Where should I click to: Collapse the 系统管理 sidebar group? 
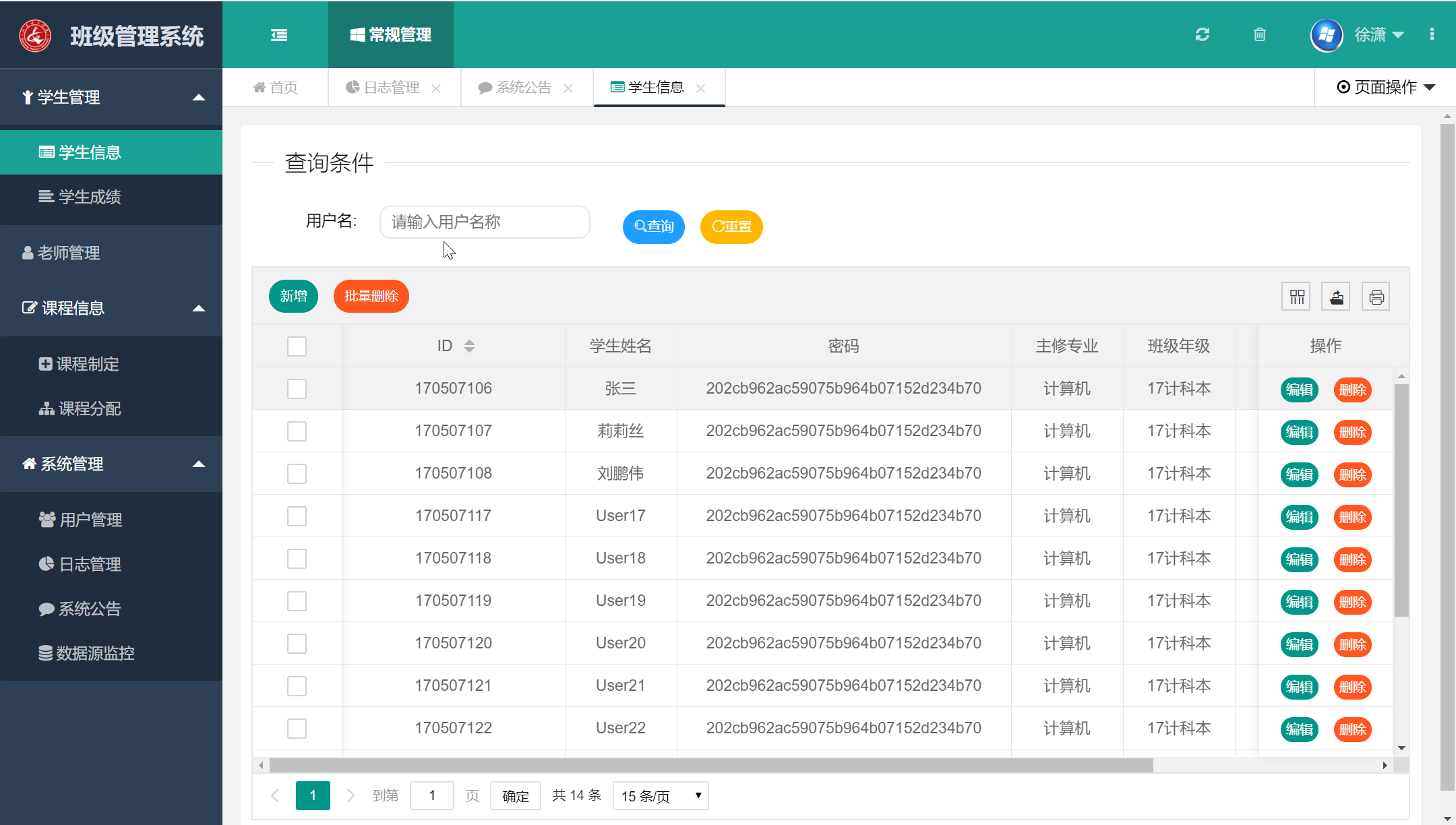pos(111,464)
